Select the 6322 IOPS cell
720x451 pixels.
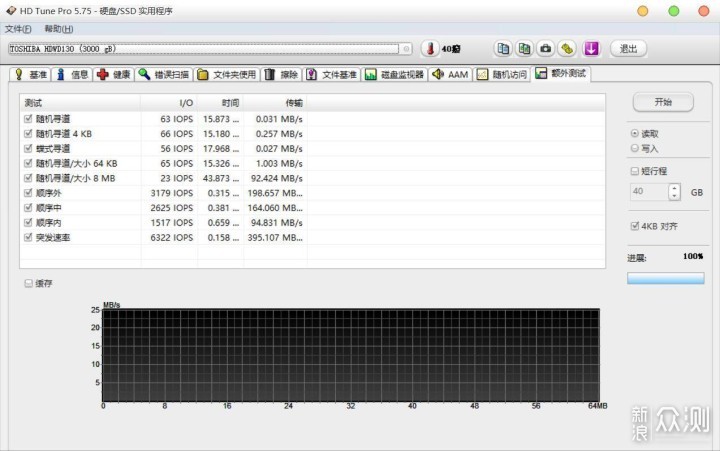[x=171, y=237]
